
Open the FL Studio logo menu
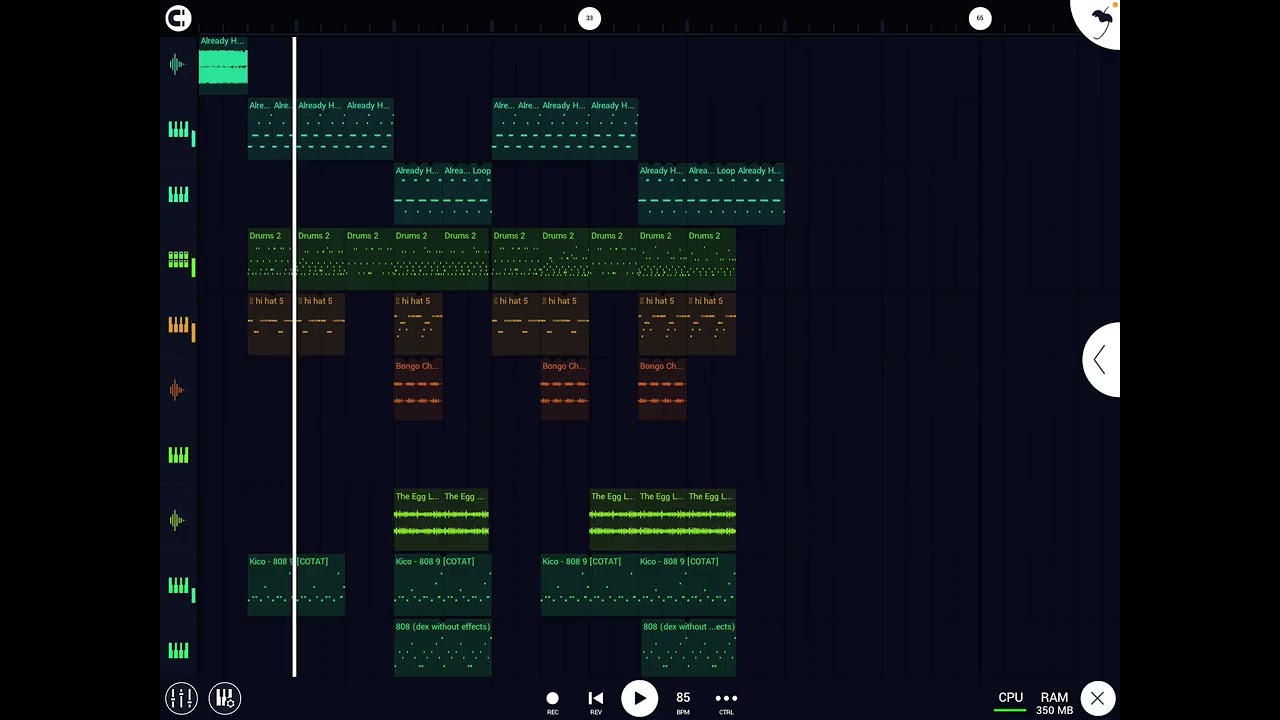click(x=1099, y=22)
